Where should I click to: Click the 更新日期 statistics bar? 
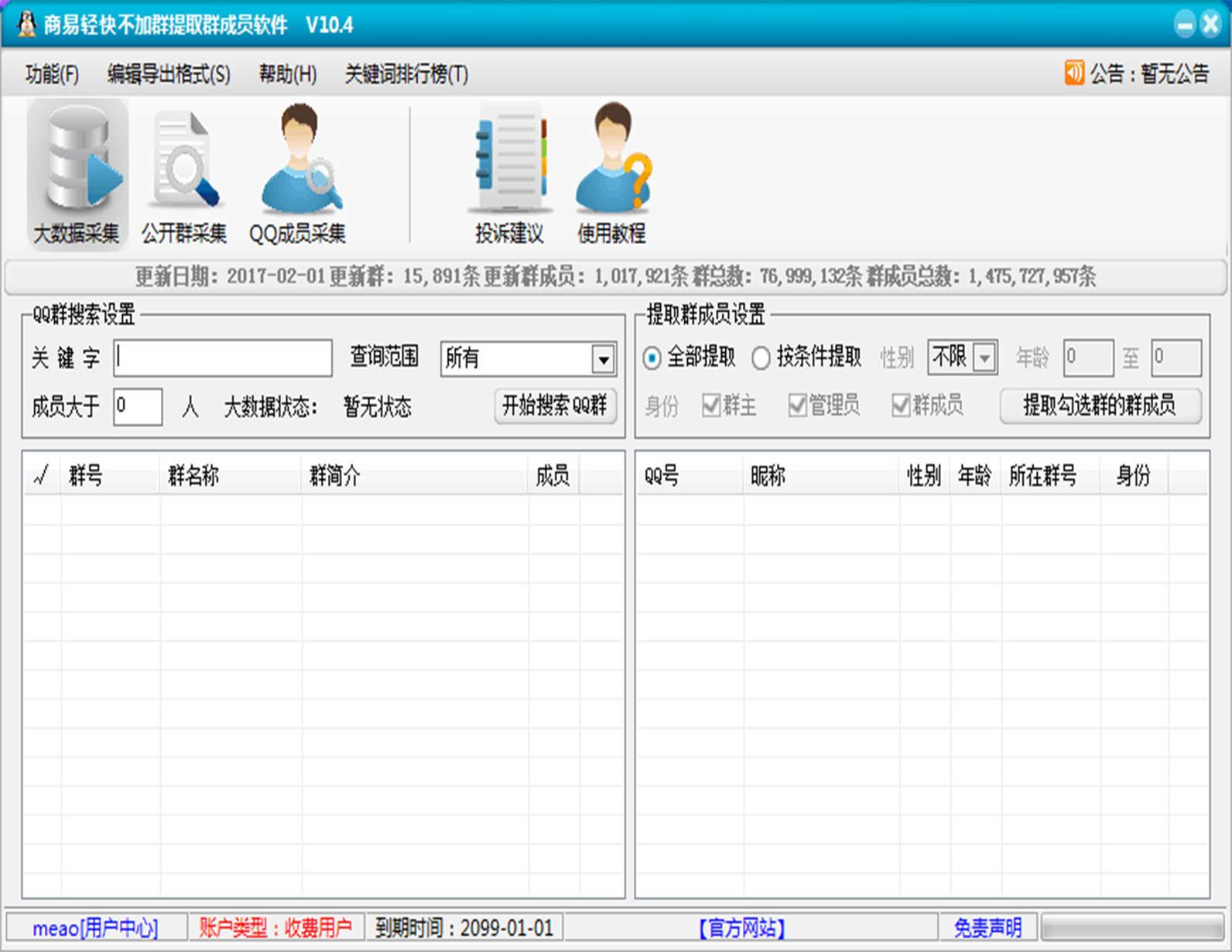[x=616, y=276]
